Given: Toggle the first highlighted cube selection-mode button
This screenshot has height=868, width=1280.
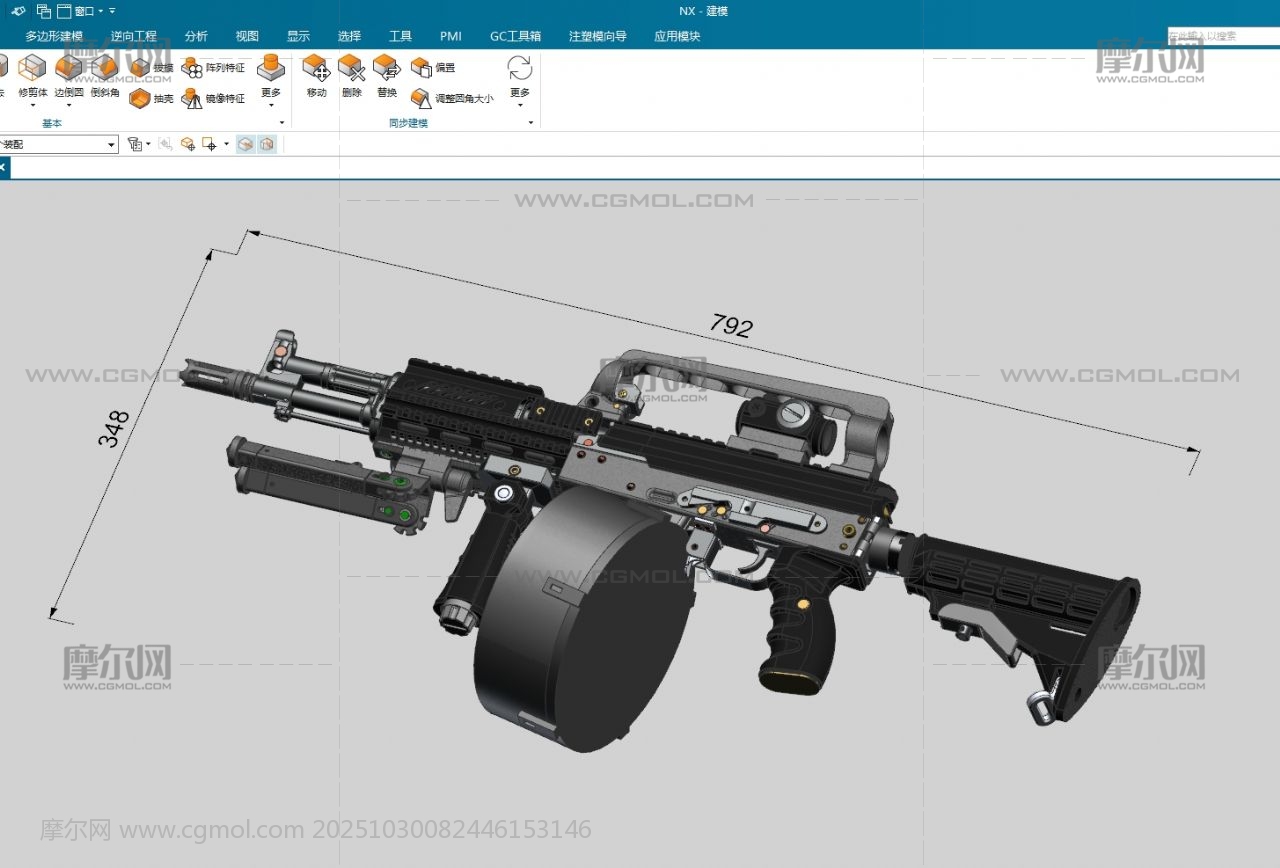Looking at the screenshot, I should [245, 144].
